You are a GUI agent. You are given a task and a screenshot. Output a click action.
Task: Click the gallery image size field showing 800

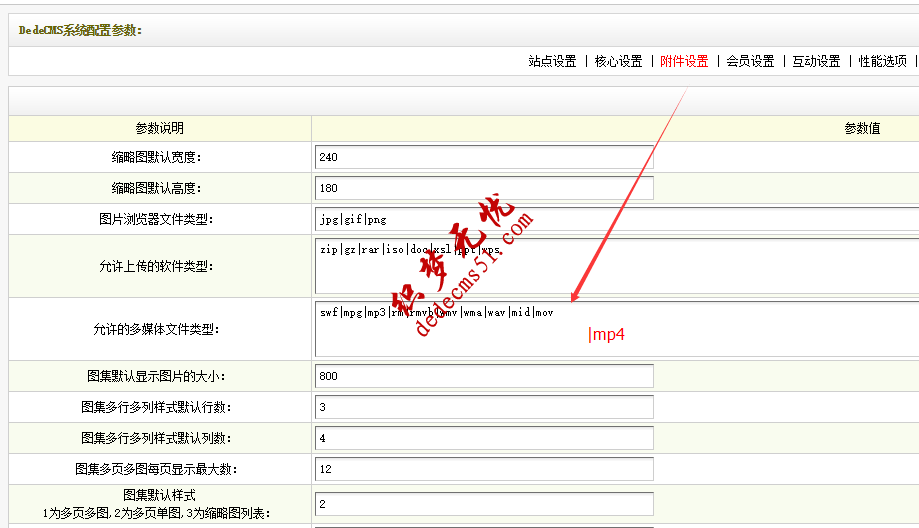483,376
